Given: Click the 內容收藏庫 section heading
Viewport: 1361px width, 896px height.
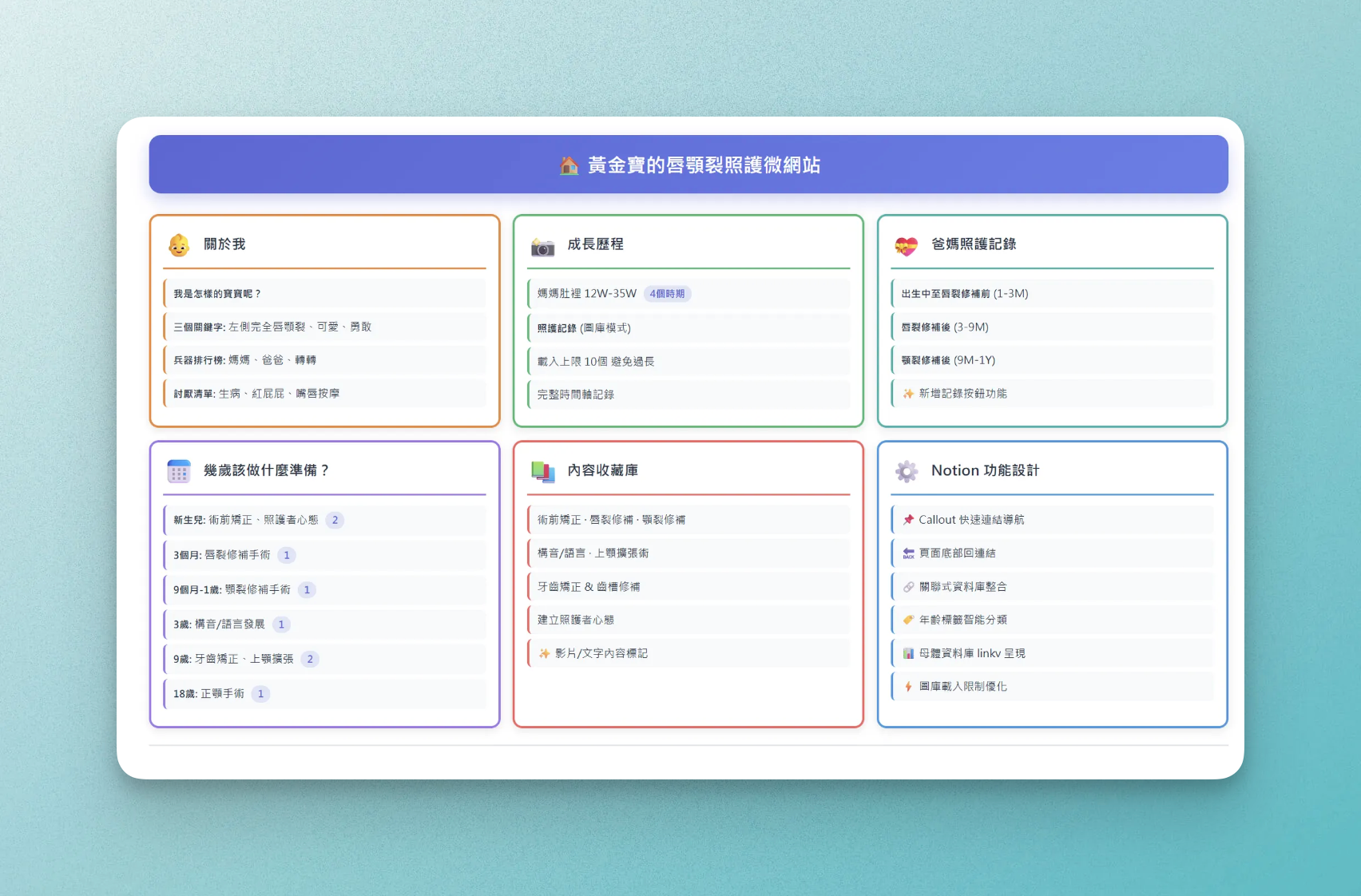Looking at the screenshot, I should [602, 470].
